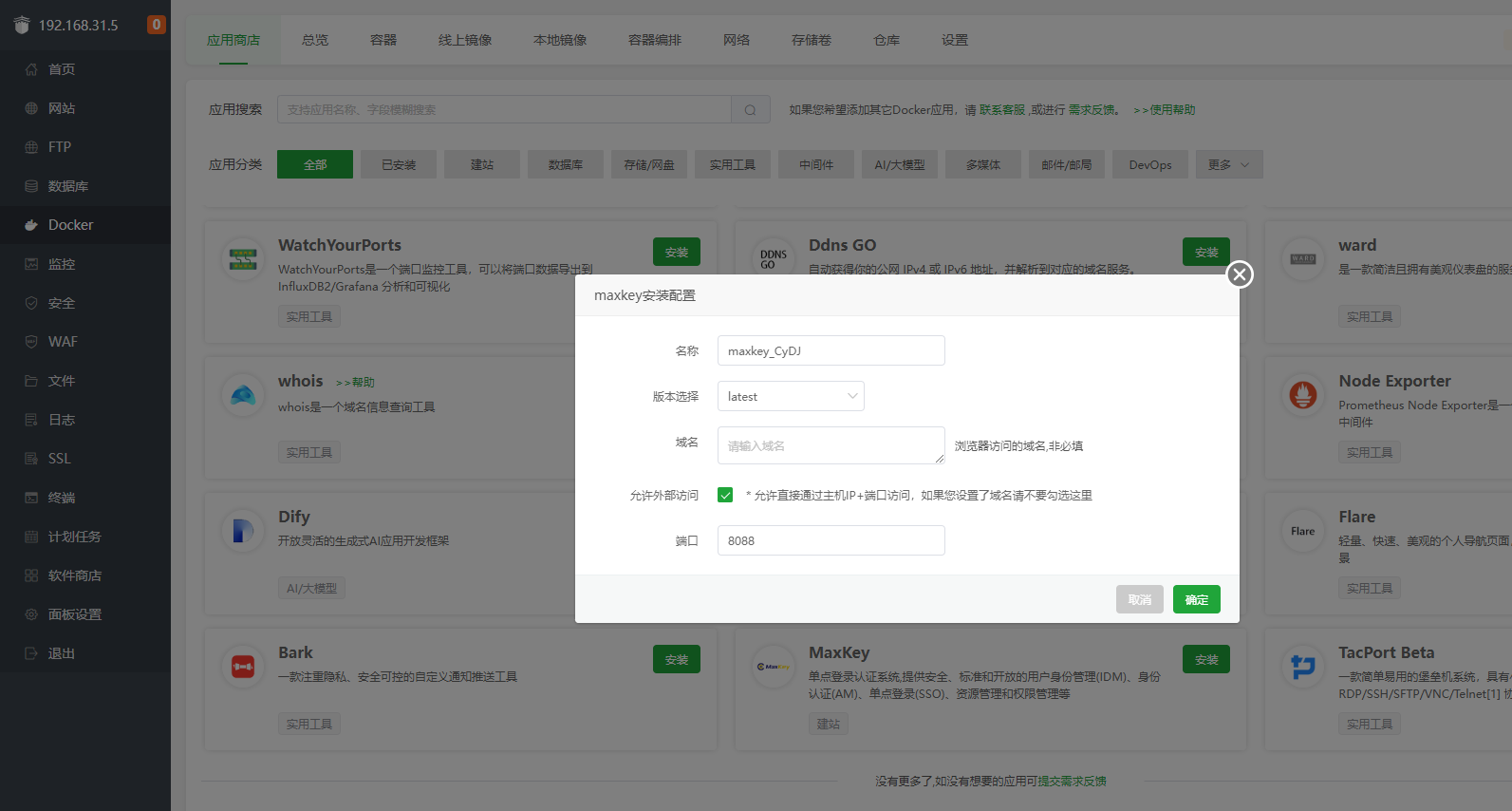The width and height of the screenshot is (1512, 811).
Task: Filter by 已安装 category
Action: [x=399, y=164]
